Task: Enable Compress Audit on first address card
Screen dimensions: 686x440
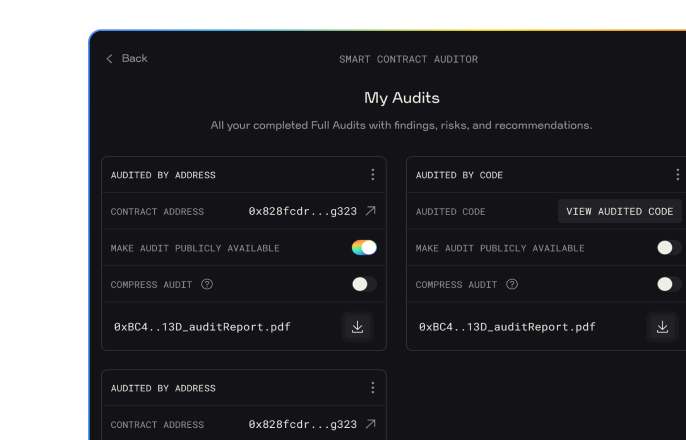Action: (x=364, y=284)
